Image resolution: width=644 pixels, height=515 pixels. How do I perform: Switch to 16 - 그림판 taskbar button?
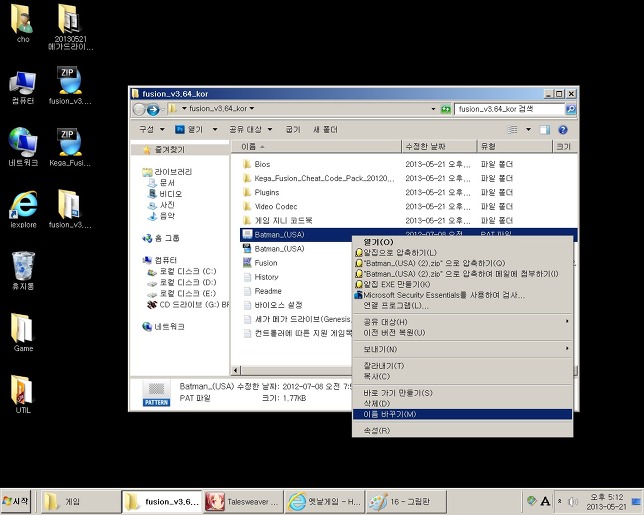click(406, 501)
